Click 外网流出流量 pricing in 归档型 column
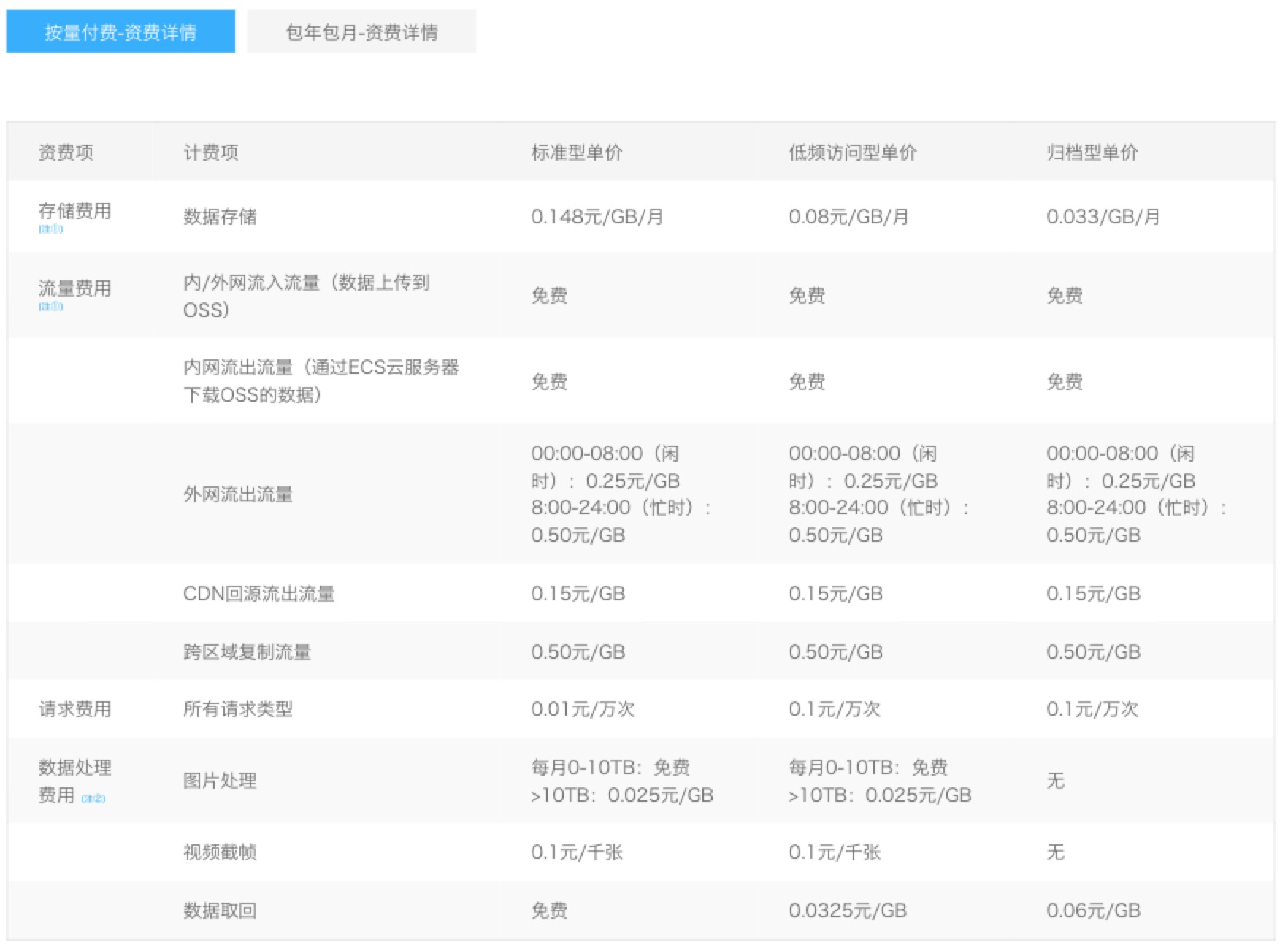The height and width of the screenshot is (948, 1288). 1137,494
